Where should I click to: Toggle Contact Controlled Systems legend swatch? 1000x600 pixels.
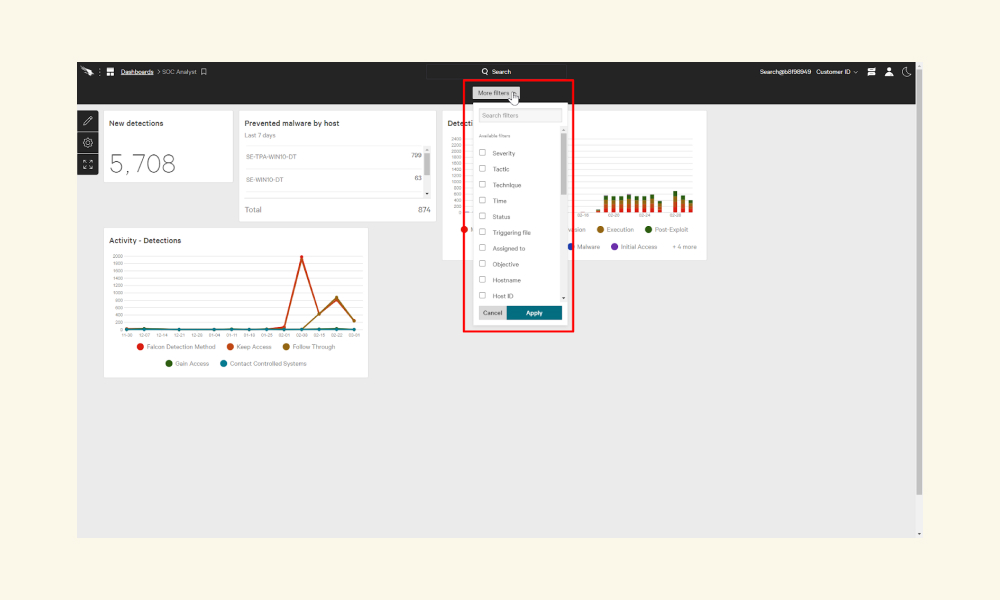[x=224, y=363]
